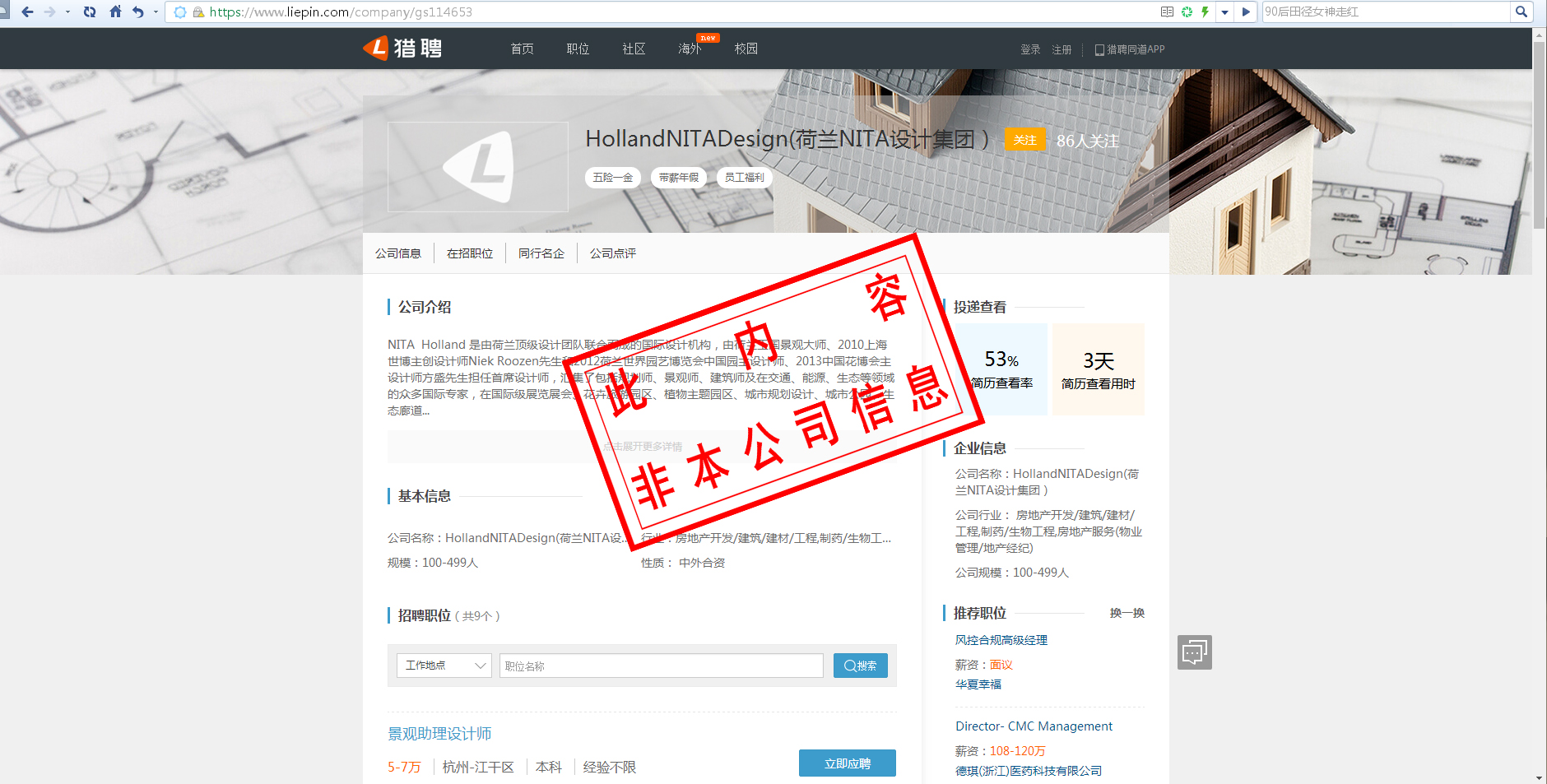Image resolution: width=1547 pixels, height=784 pixels.
Task: Click the 注册 link
Action: (x=1062, y=49)
